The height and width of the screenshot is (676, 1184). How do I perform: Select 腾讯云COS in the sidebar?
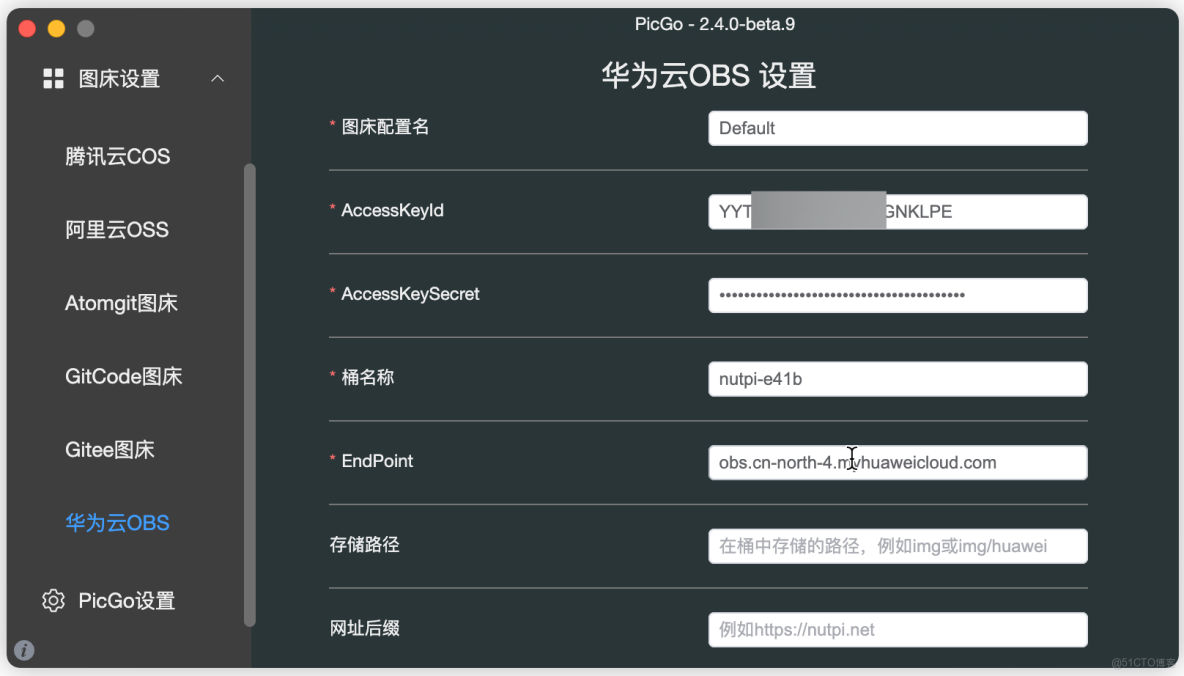tap(118, 156)
